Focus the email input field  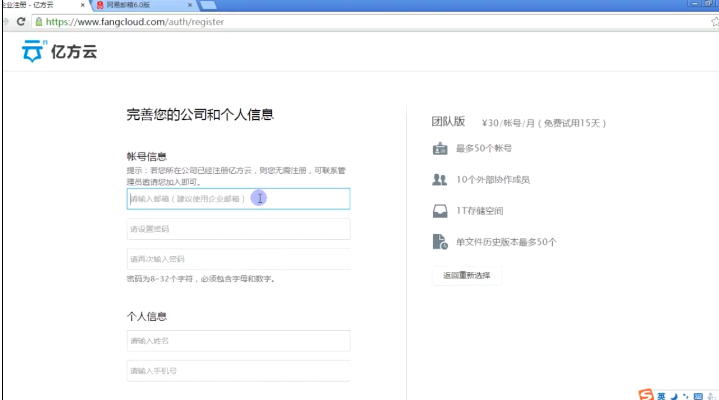pos(238,199)
